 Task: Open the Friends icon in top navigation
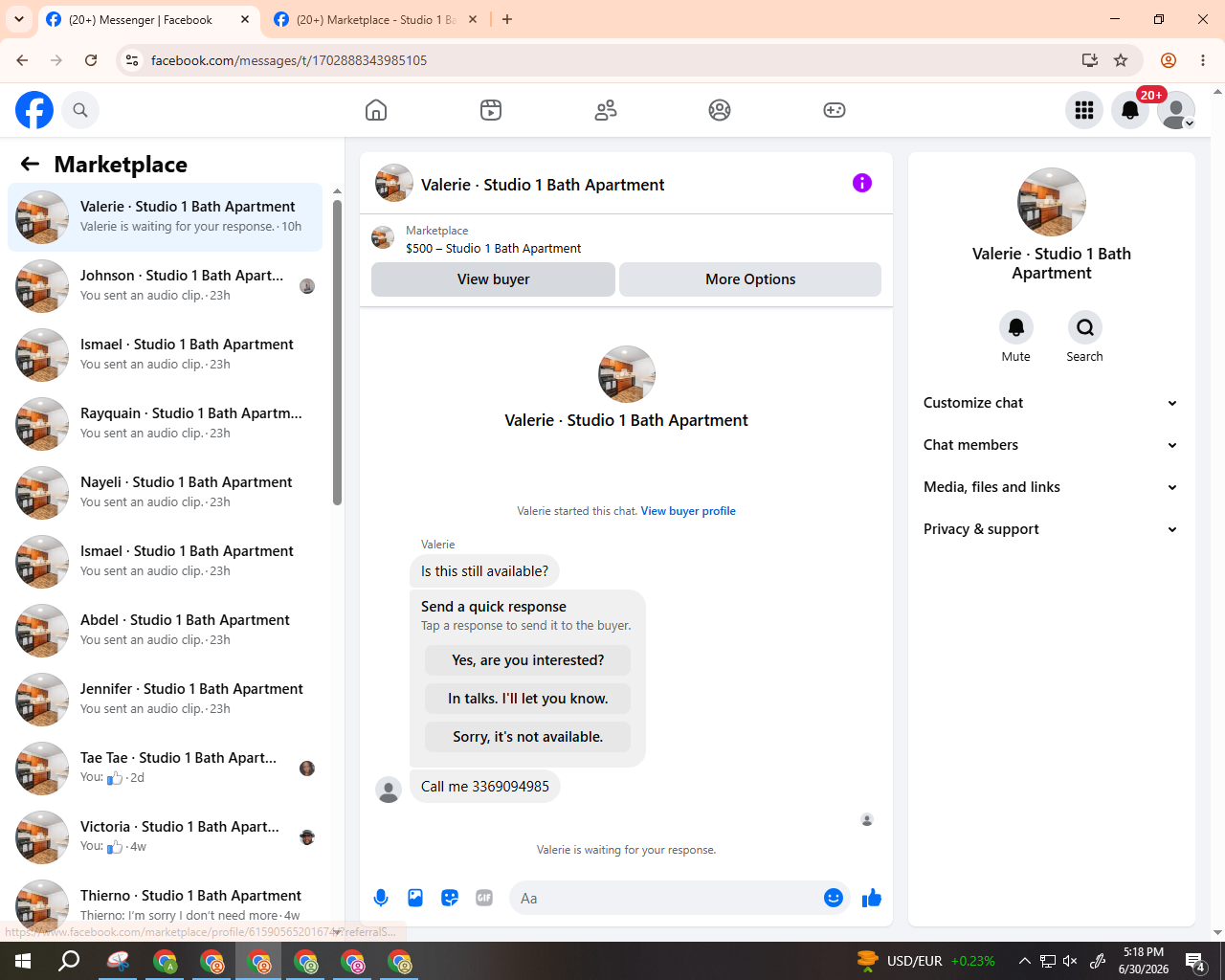[x=606, y=110]
